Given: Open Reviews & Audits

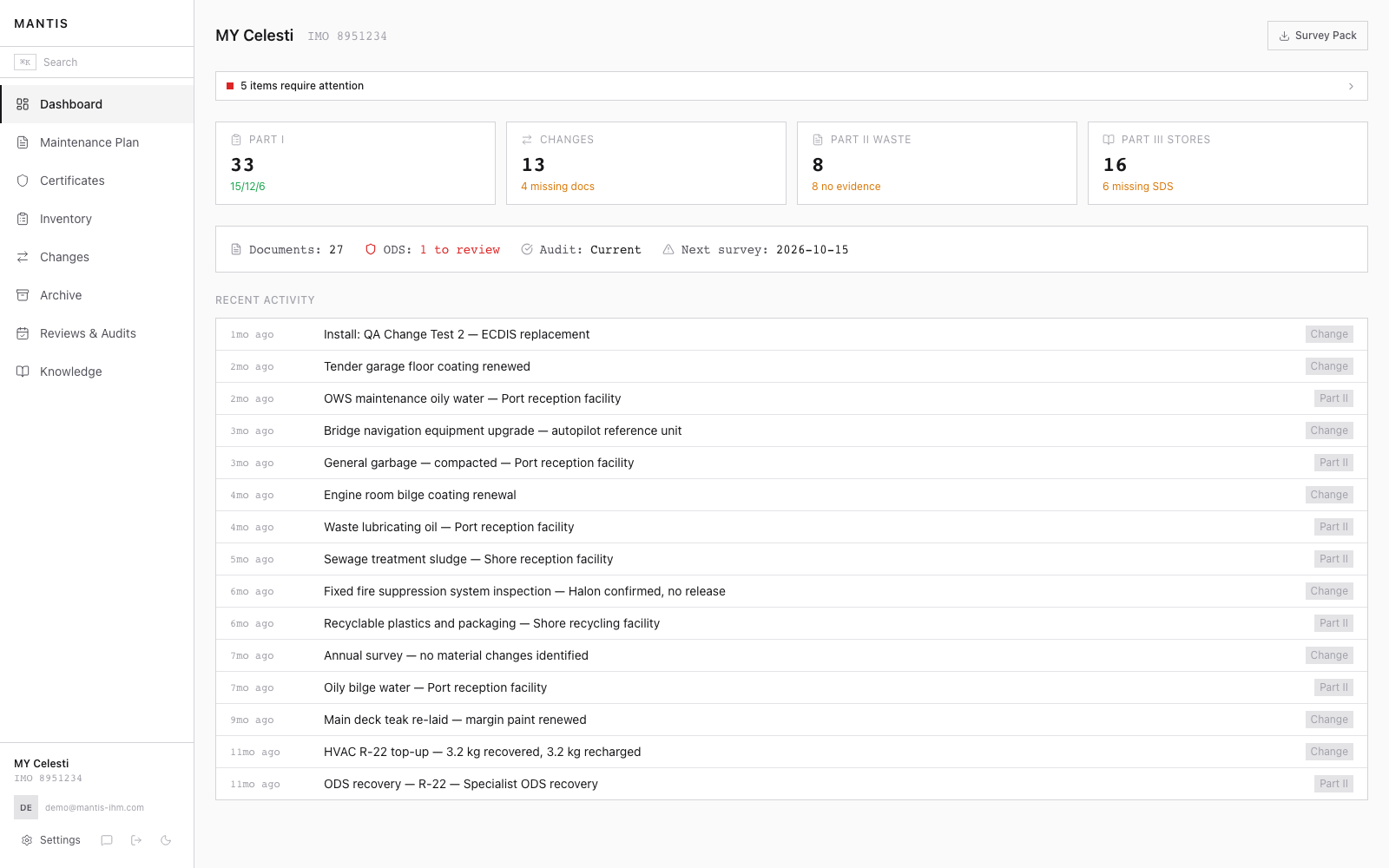Looking at the screenshot, I should click(97, 333).
